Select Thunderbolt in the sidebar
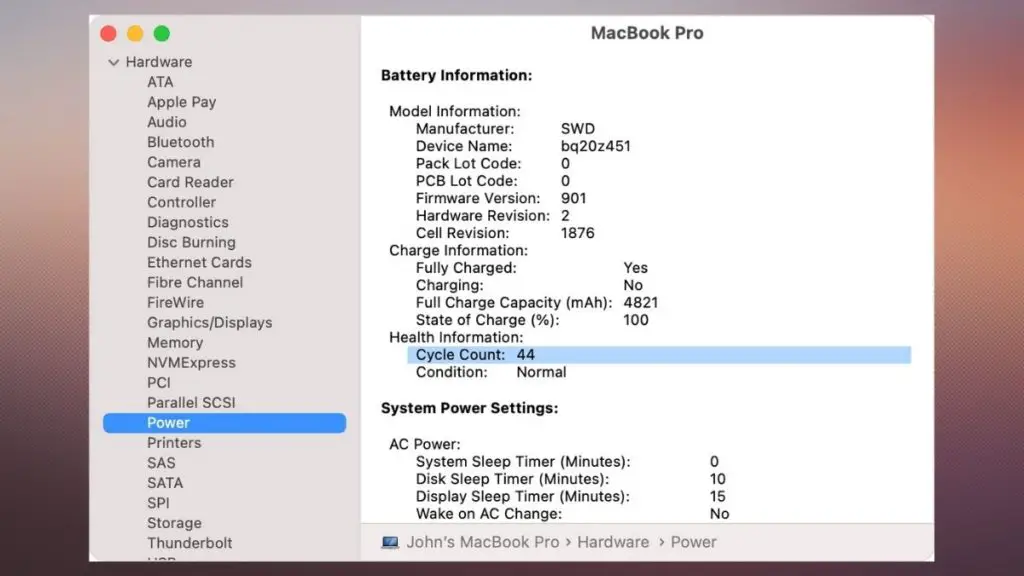 189,543
